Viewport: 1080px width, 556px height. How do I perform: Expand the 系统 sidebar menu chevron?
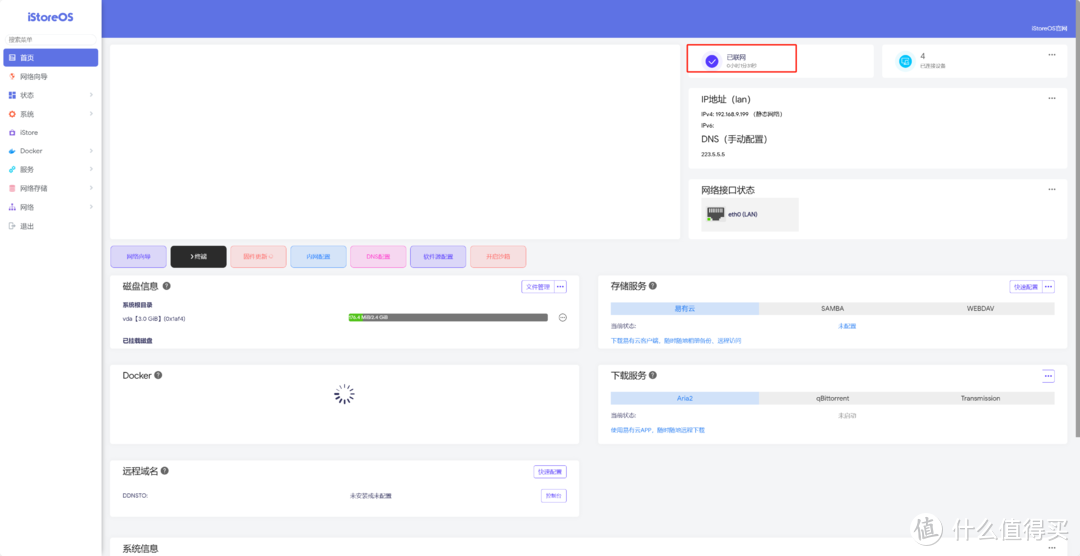pos(91,114)
